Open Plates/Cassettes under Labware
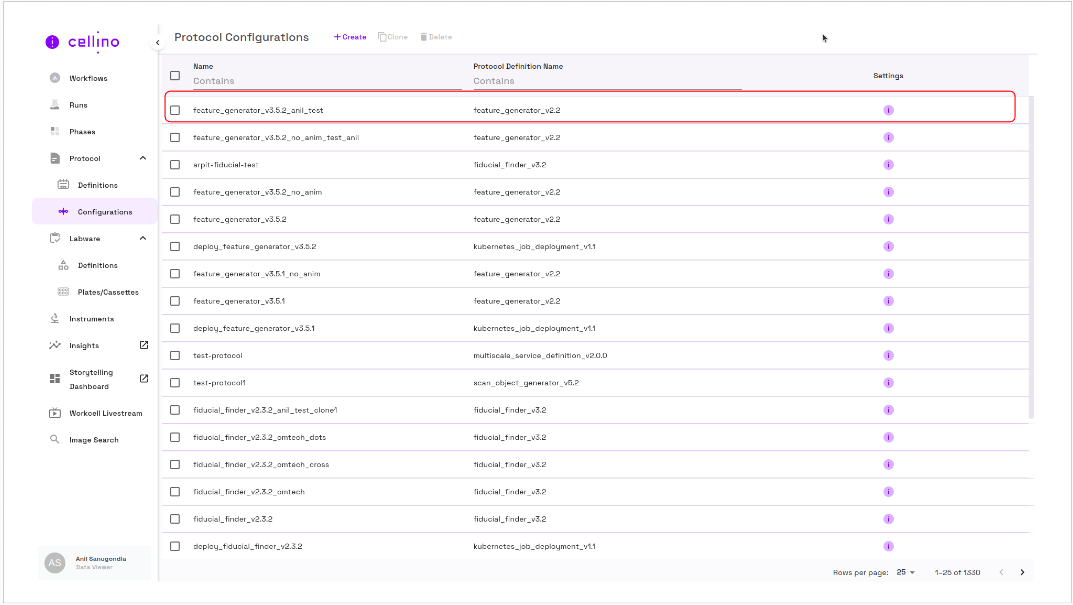The image size is (1073, 605). [108, 292]
